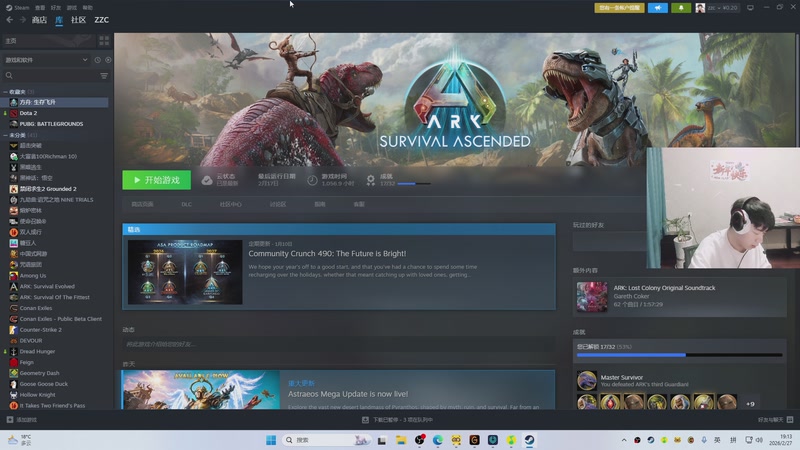Screen dimensions: 800x450
Task: Click the 主页 home button
Action: (48, 40)
